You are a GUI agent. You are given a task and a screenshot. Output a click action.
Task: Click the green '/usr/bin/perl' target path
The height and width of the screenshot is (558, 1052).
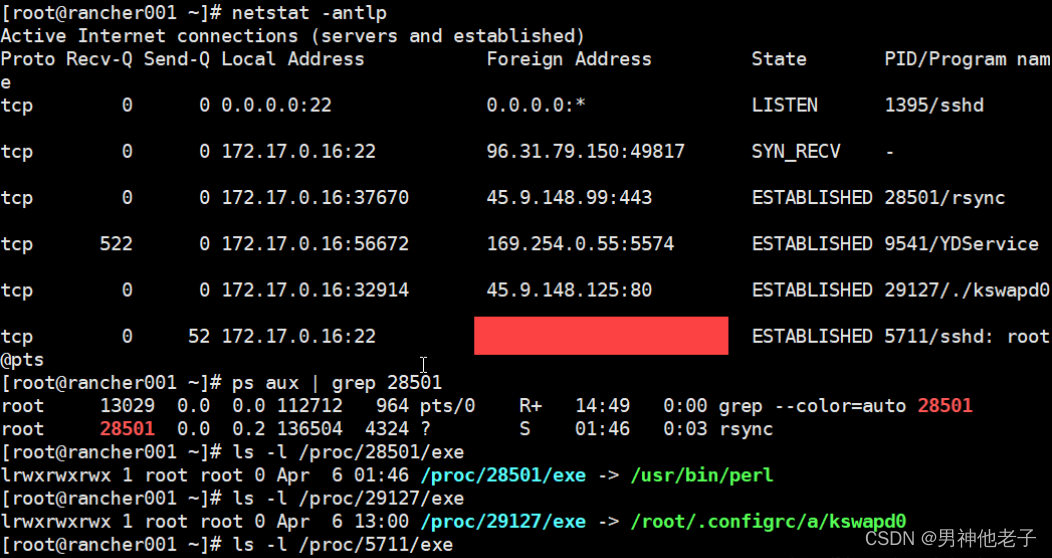[x=702, y=476]
